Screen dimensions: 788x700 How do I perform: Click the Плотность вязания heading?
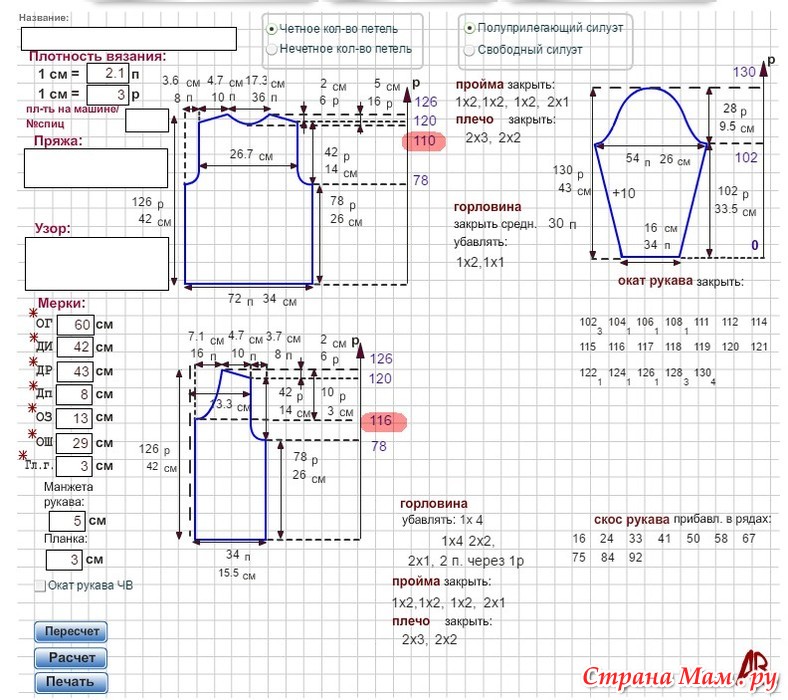[97, 56]
